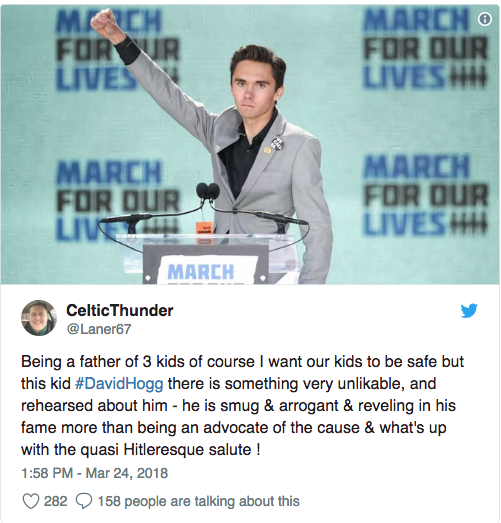Open Twitter via the blue bird logo
The image size is (501, 523).
(469, 311)
